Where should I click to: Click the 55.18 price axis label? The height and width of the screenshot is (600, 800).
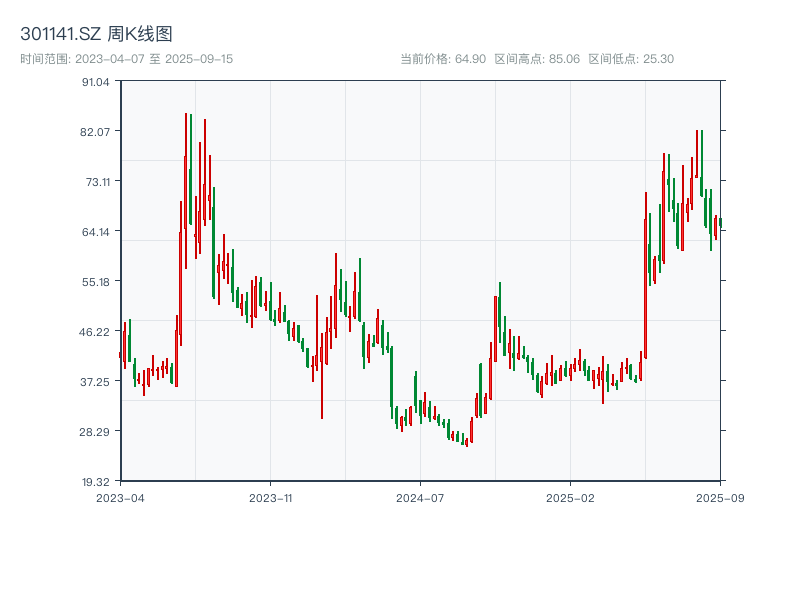[x=98, y=283]
